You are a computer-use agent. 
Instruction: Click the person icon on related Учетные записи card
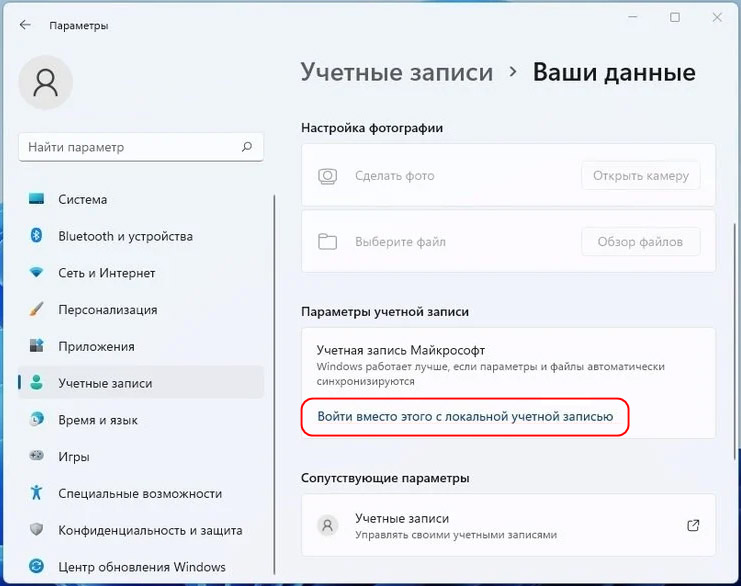pos(327,525)
